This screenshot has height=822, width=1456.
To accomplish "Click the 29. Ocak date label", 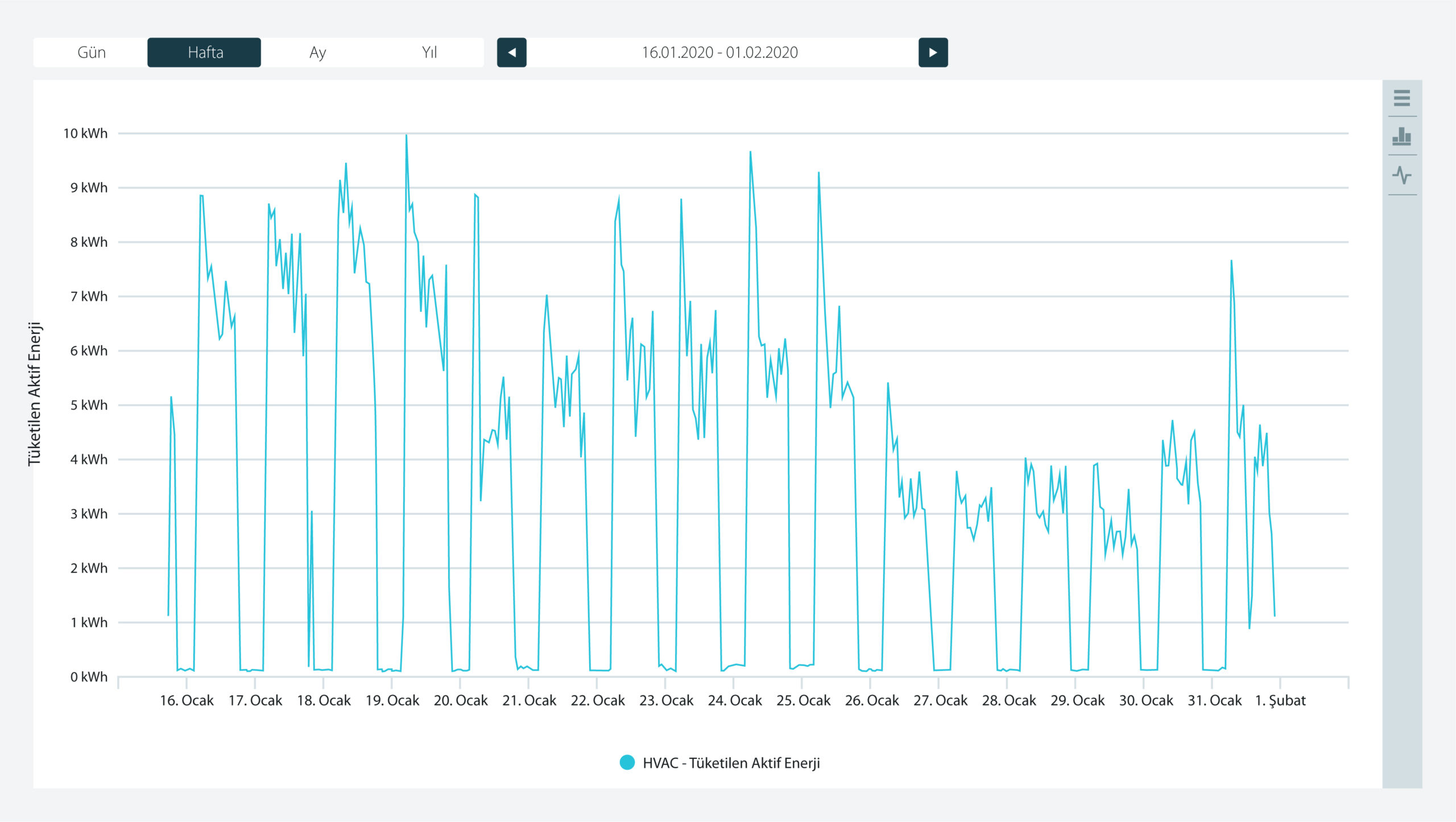I will tap(1077, 700).
